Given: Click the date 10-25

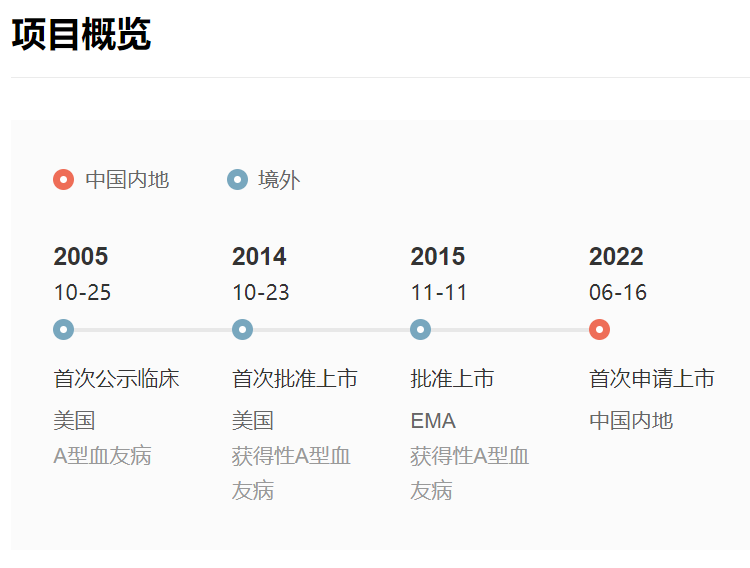Looking at the screenshot, I should pos(82,292).
